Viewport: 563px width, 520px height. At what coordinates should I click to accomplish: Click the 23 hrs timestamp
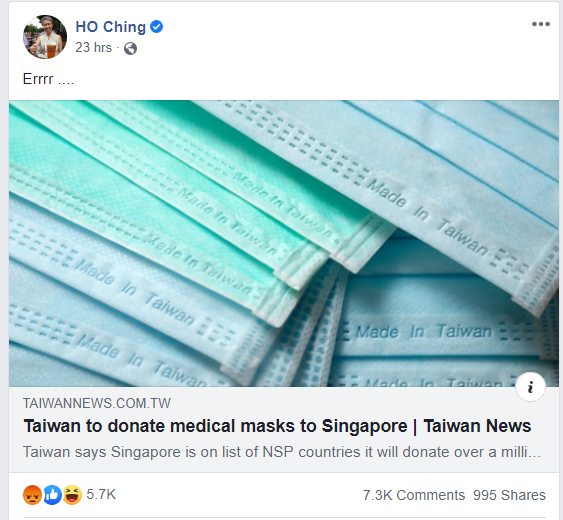coord(93,47)
